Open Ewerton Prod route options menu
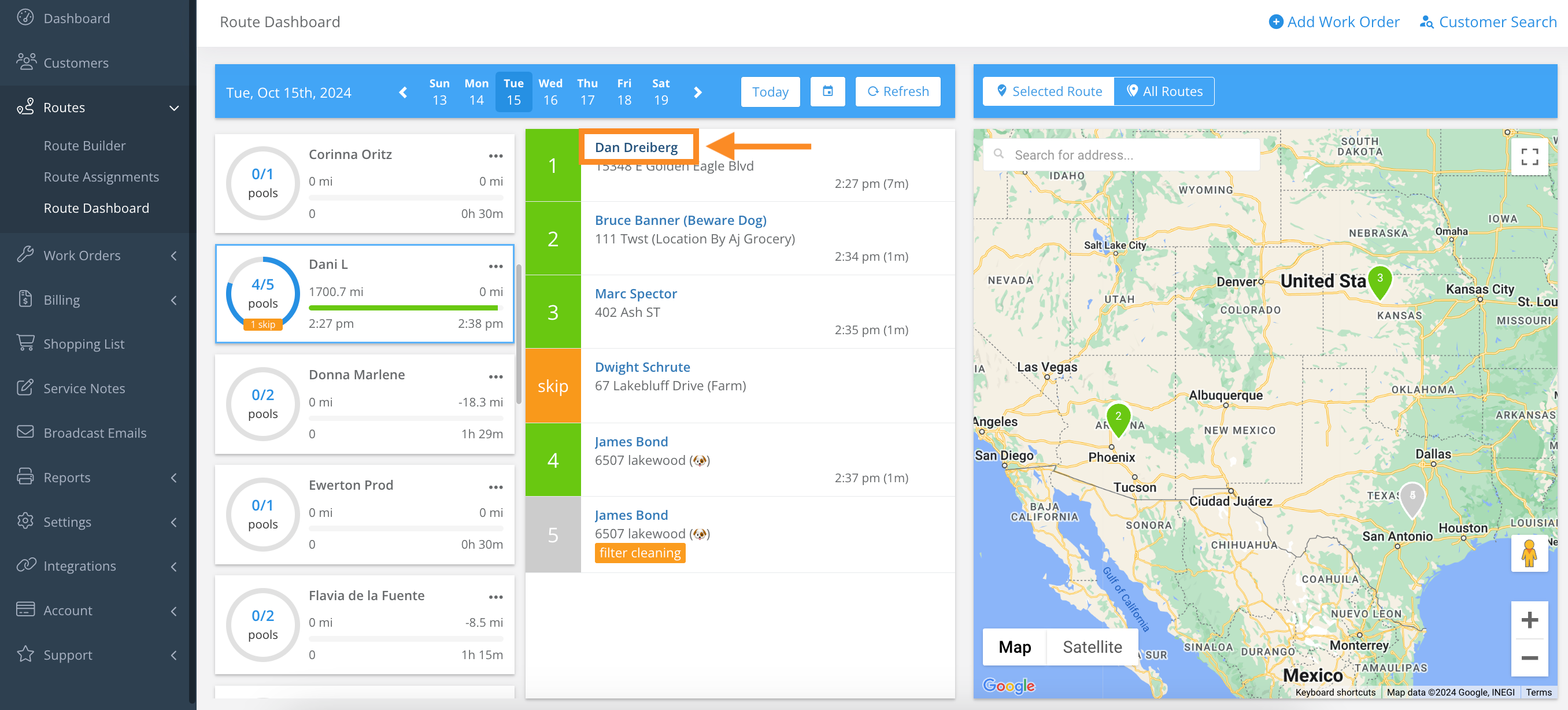Screen dimensions: 1568x710 (495, 486)
